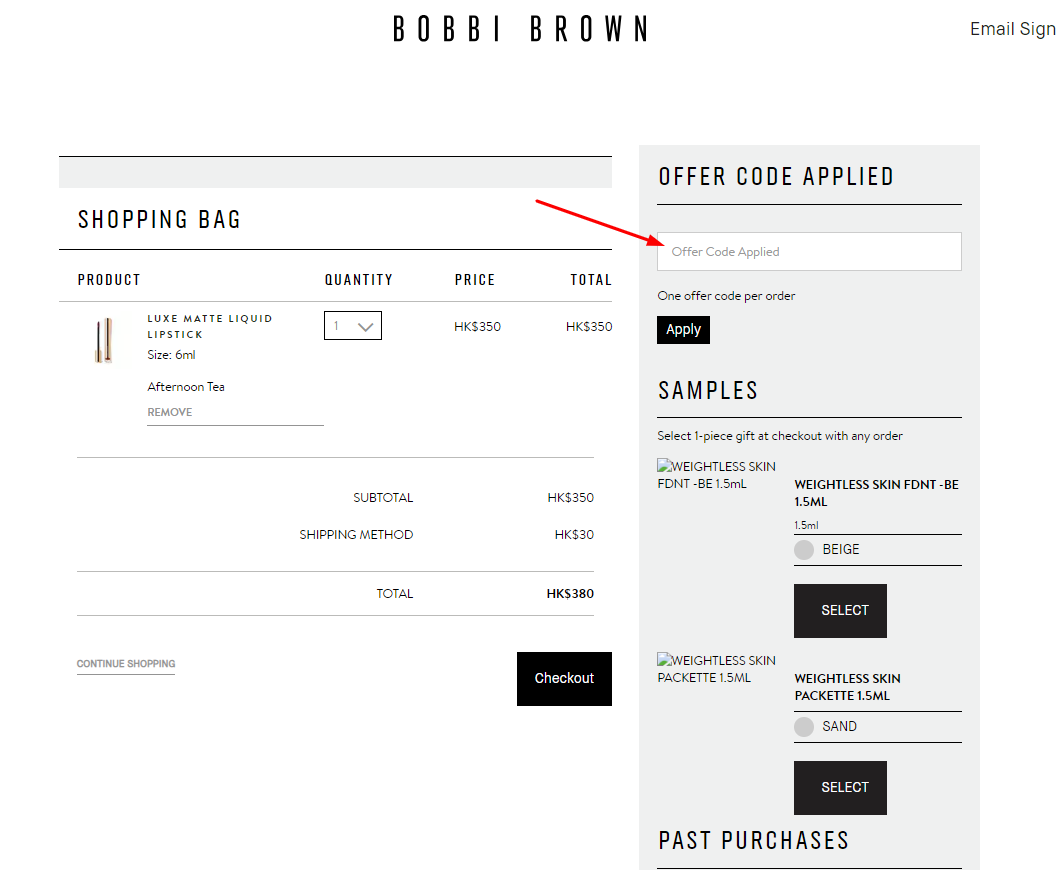Select the Beige shade swatch

pos(803,549)
